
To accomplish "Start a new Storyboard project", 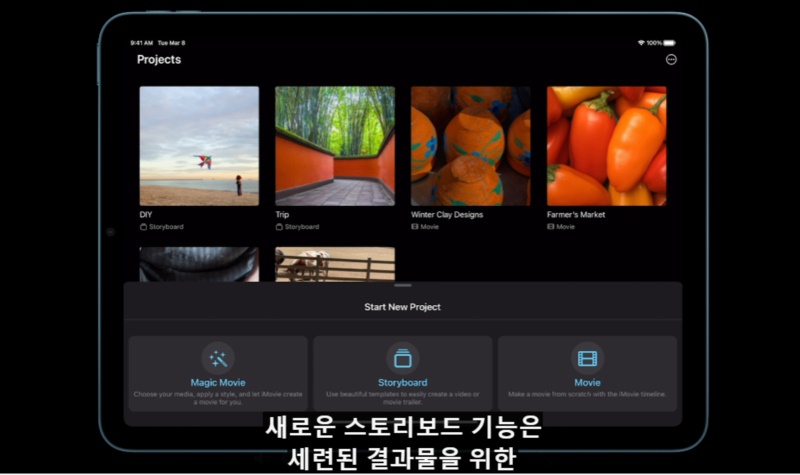I will (403, 373).
